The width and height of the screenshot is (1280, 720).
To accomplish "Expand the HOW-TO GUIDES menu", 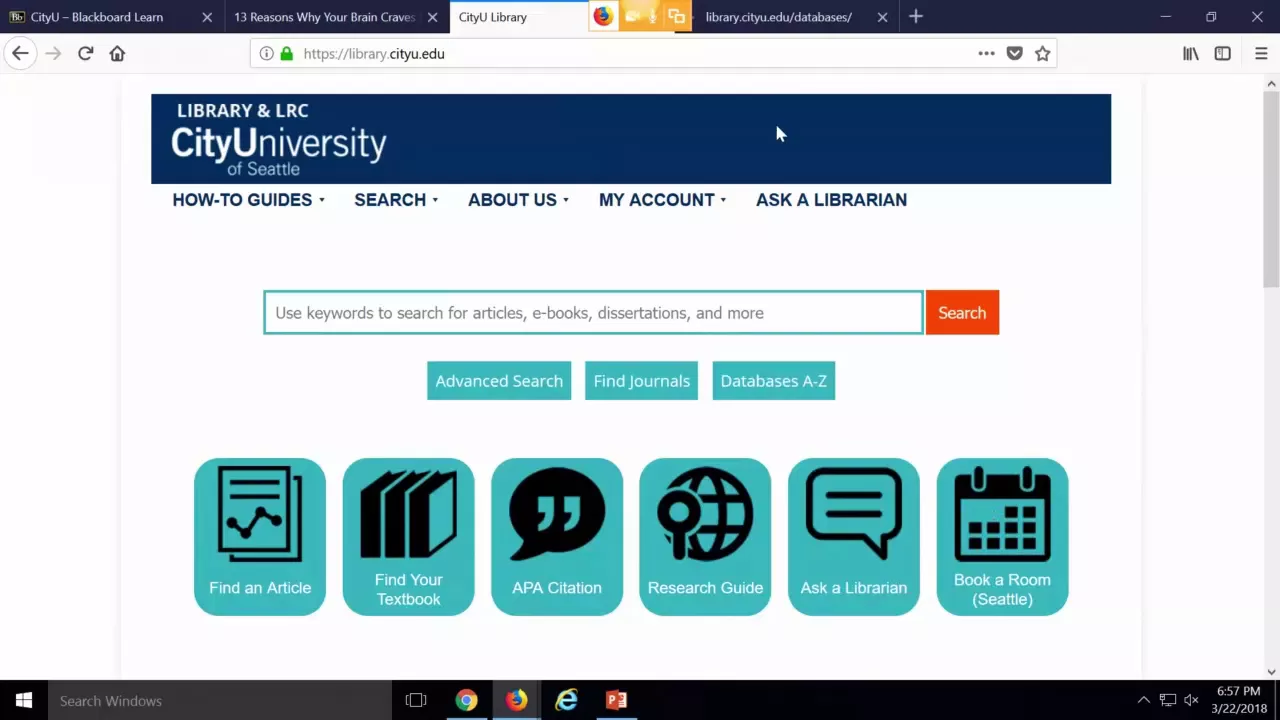I will [x=248, y=200].
